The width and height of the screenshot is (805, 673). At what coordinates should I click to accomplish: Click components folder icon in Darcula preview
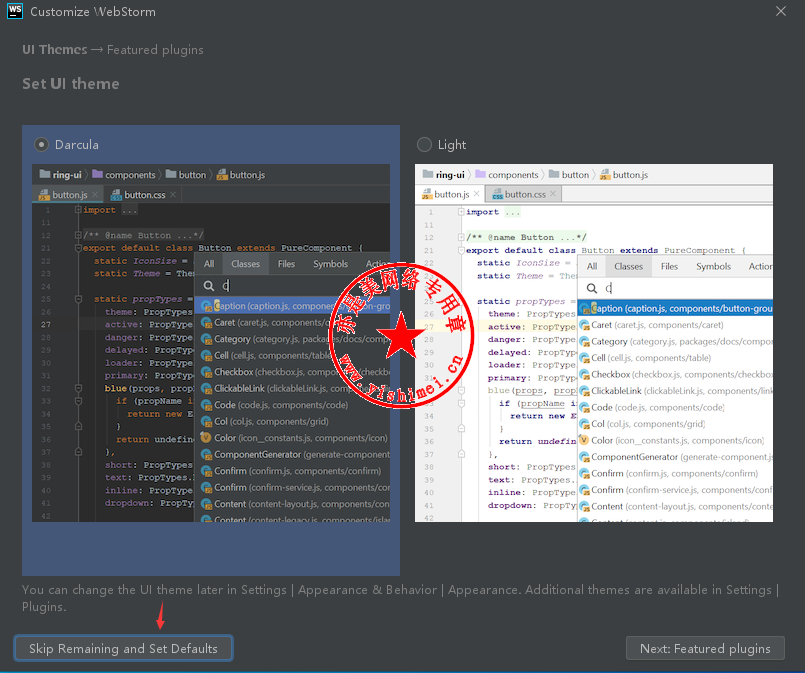coord(98,175)
